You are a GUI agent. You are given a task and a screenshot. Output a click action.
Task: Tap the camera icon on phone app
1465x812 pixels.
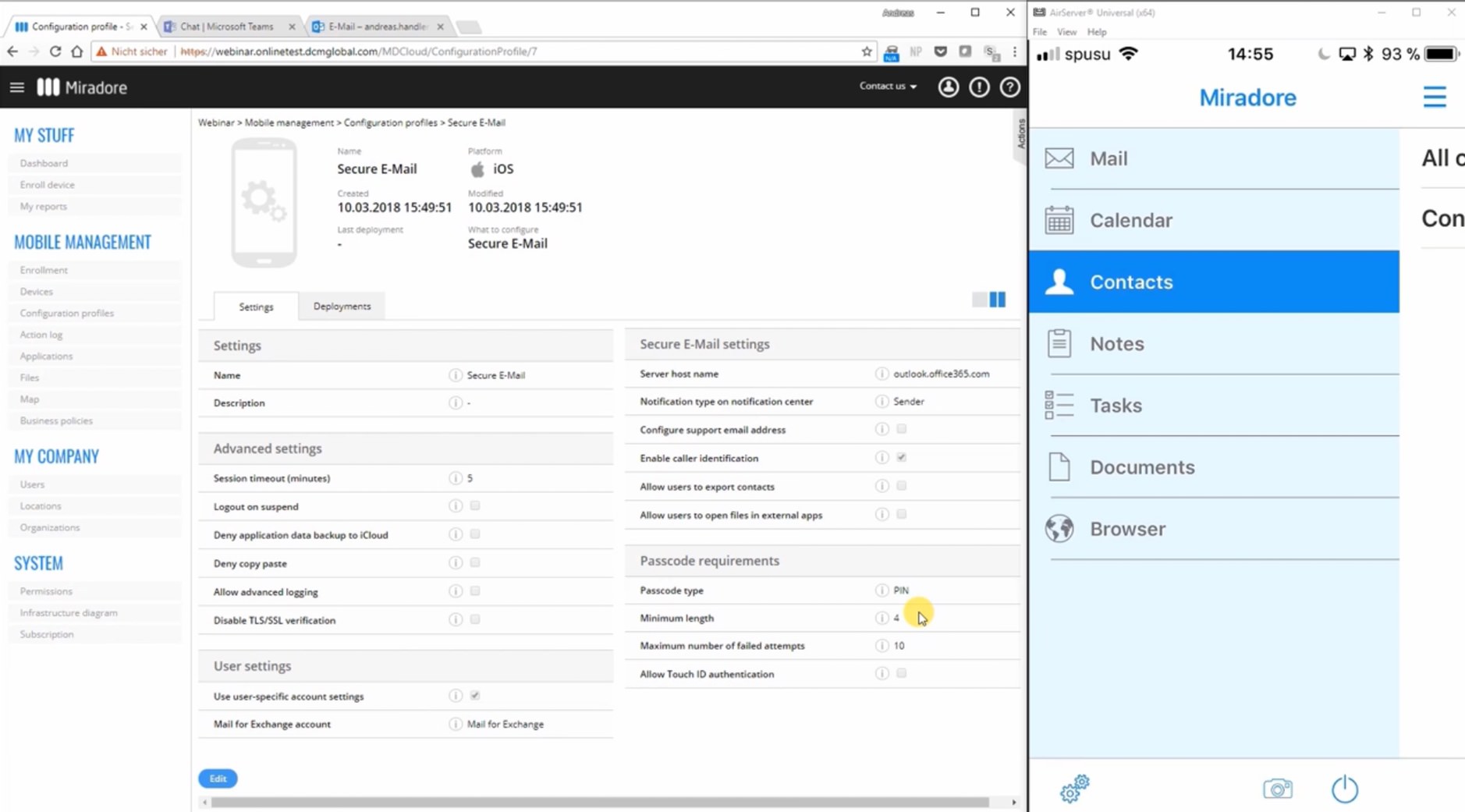point(1277,789)
